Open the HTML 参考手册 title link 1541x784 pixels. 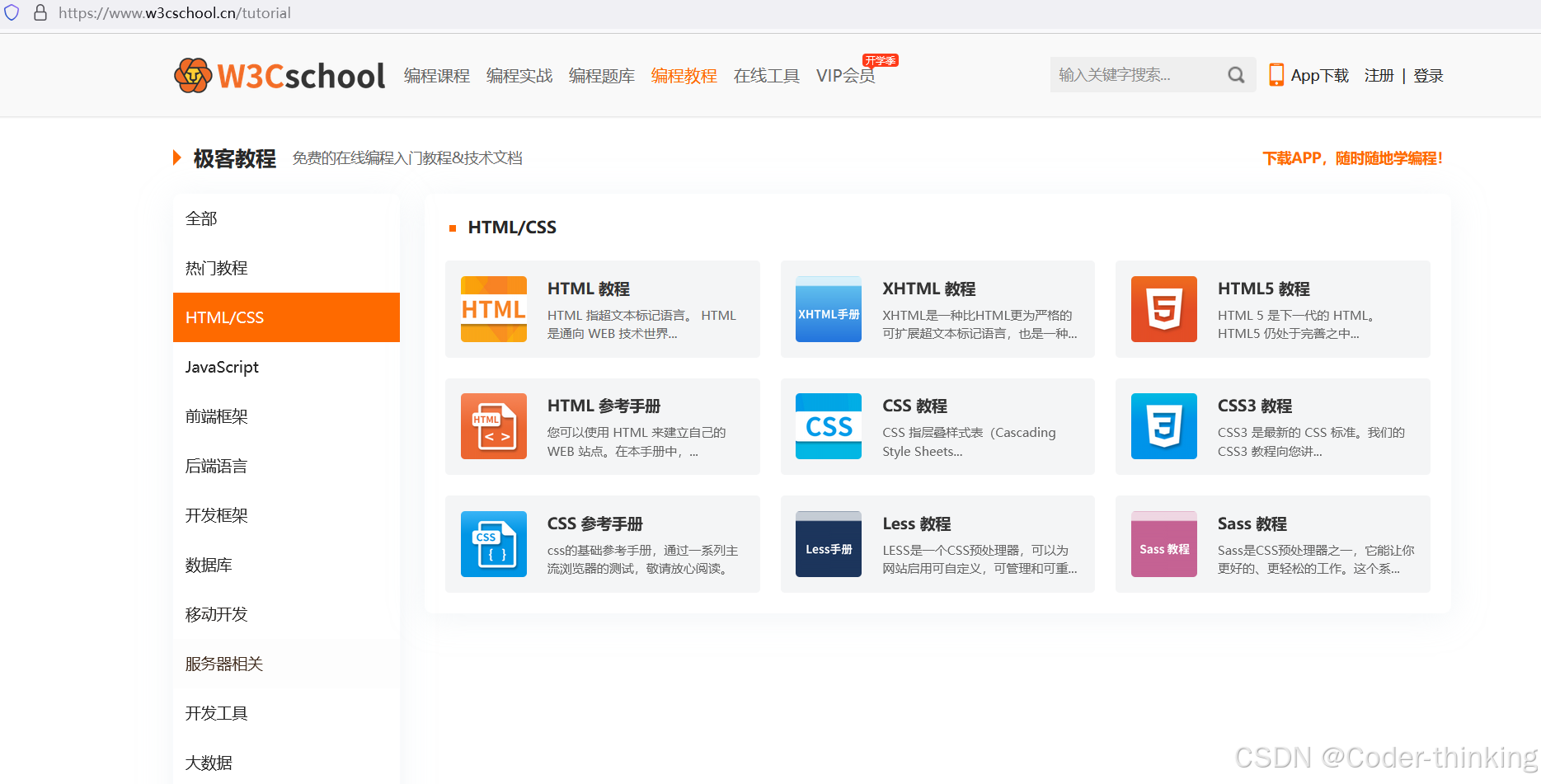604,406
